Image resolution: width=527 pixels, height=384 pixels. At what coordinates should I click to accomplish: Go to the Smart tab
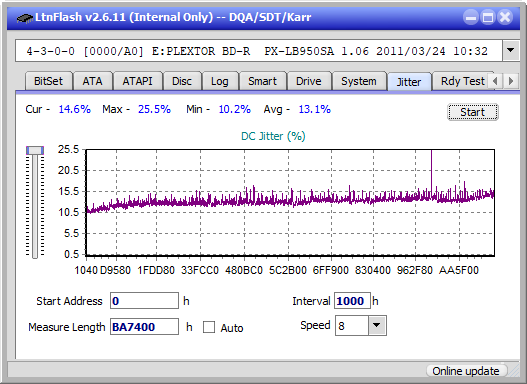[262, 81]
